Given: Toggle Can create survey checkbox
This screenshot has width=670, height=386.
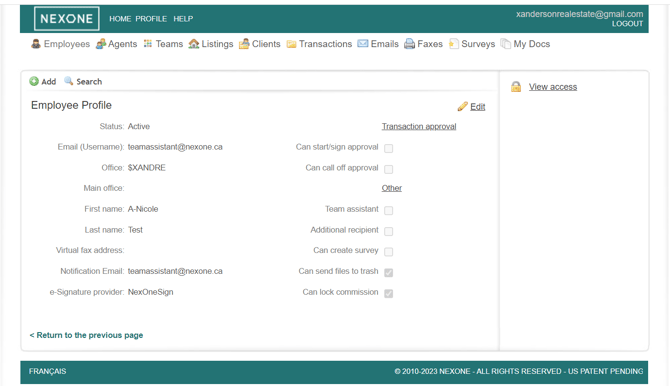Looking at the screenshot, I should click(388, 252).
